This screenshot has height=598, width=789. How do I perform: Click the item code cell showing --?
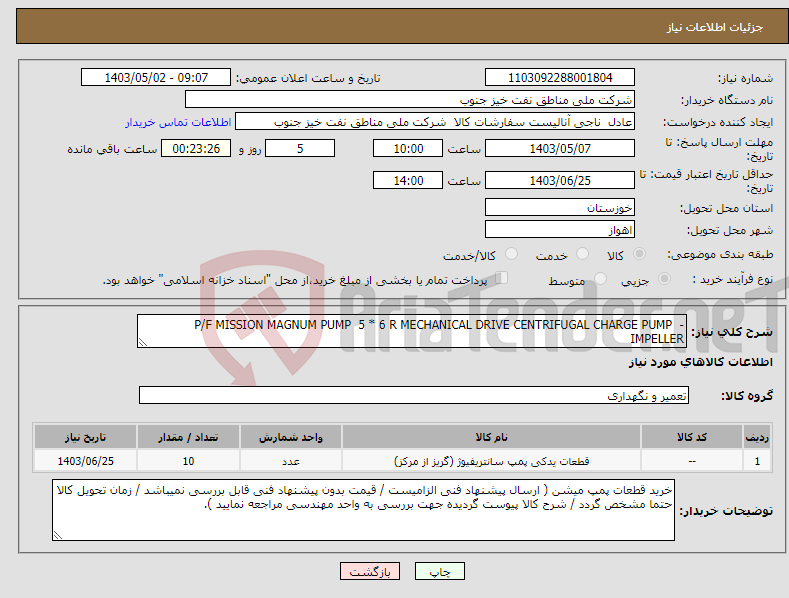[x=692, y=461]
